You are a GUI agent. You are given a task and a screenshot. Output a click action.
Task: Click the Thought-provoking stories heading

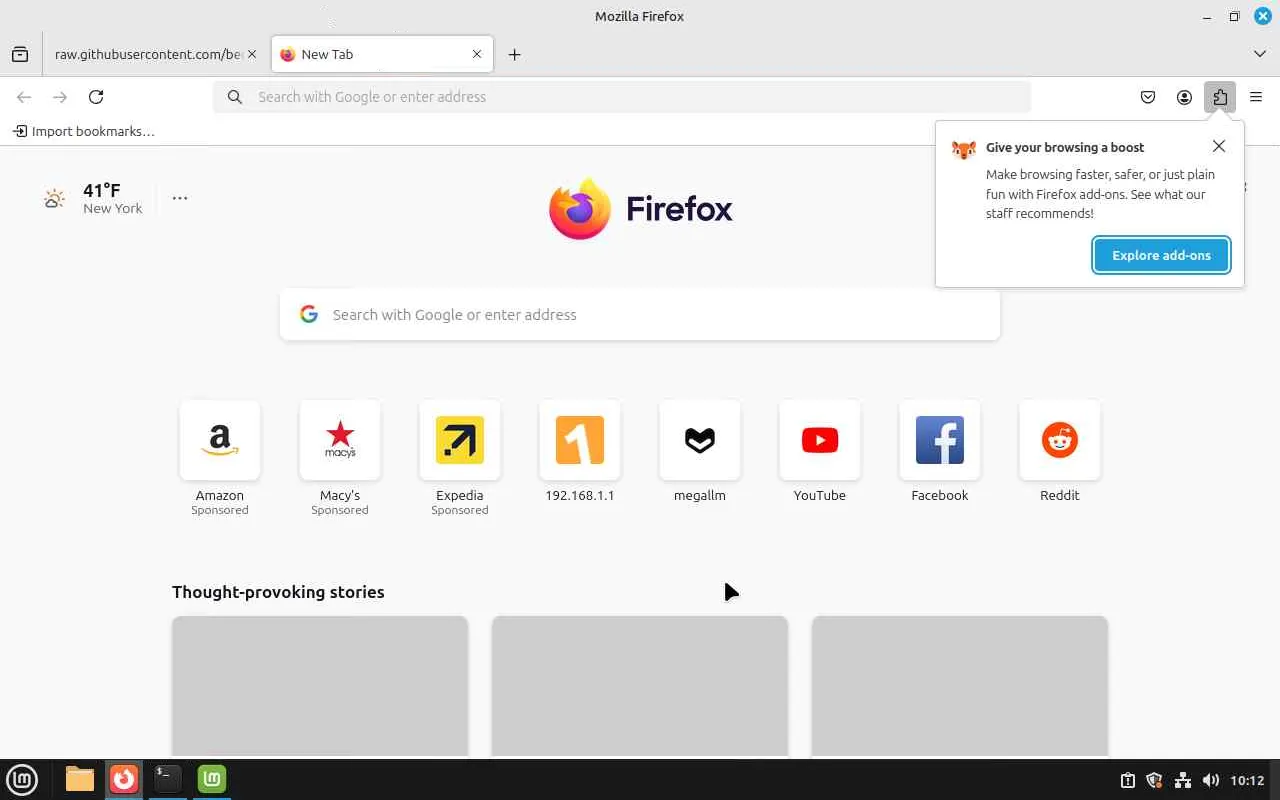point(278,592)
